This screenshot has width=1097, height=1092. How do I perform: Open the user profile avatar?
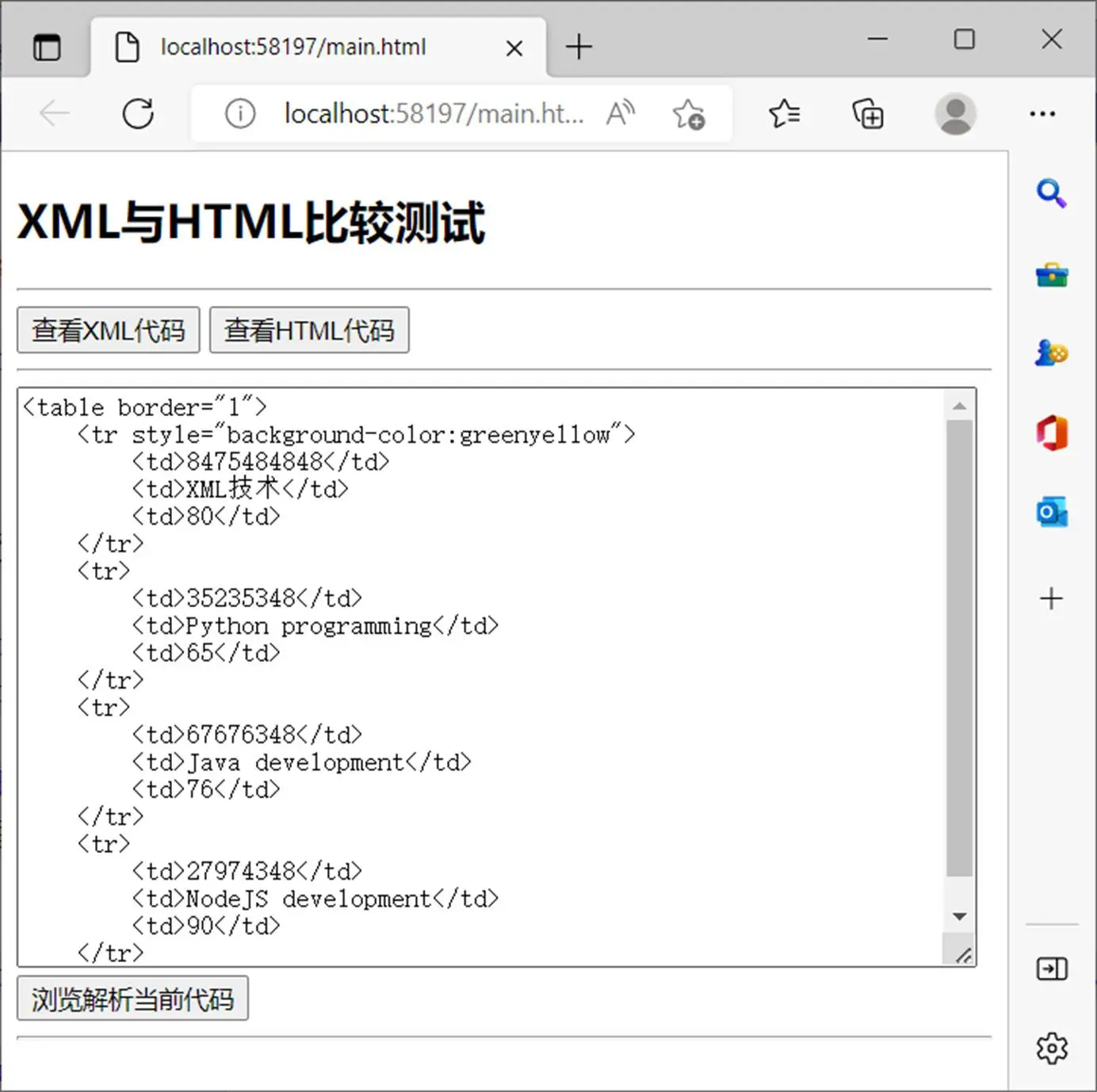point(955,114)
